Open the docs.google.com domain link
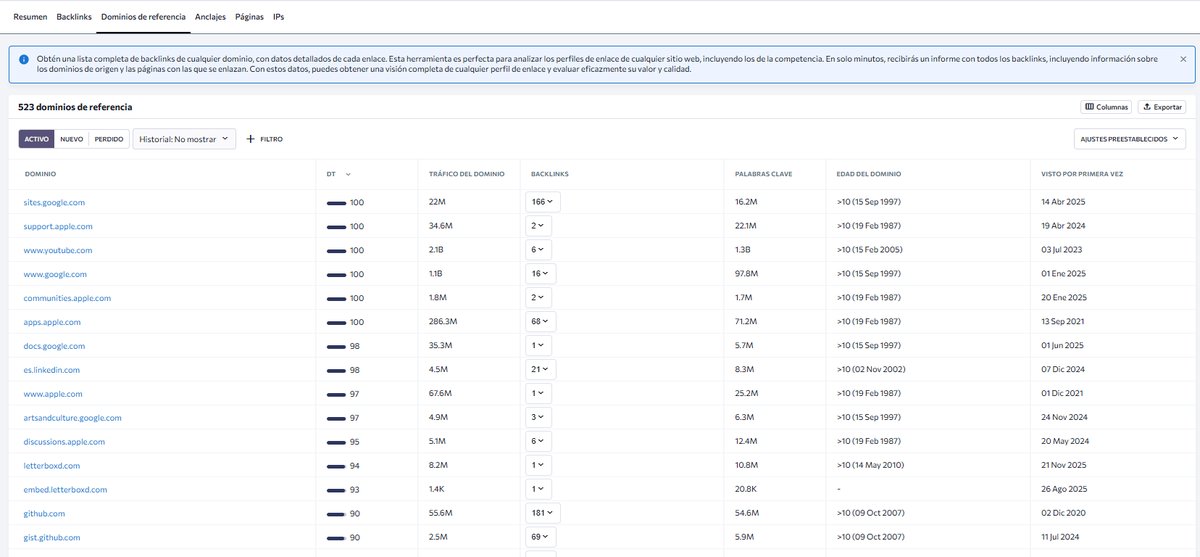The width and height of the screenshot is (1200, 557). point(54,346)
